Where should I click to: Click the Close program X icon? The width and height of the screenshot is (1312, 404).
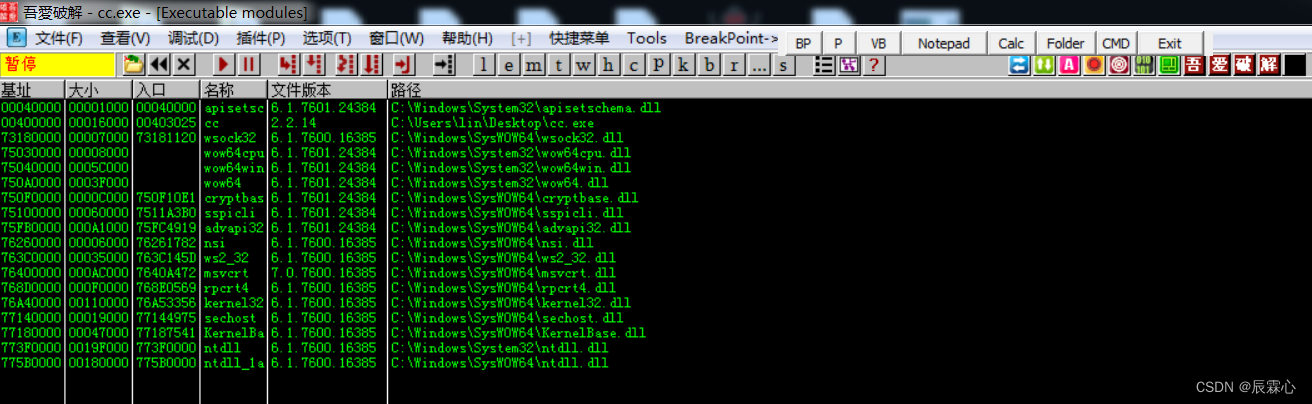tap(184, 65)
